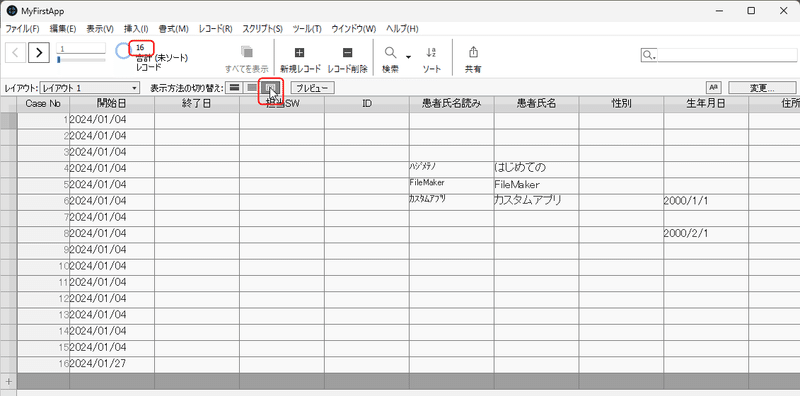Open the ファイル(F) menu
This screenshot has height=396, width=800.
22,29
